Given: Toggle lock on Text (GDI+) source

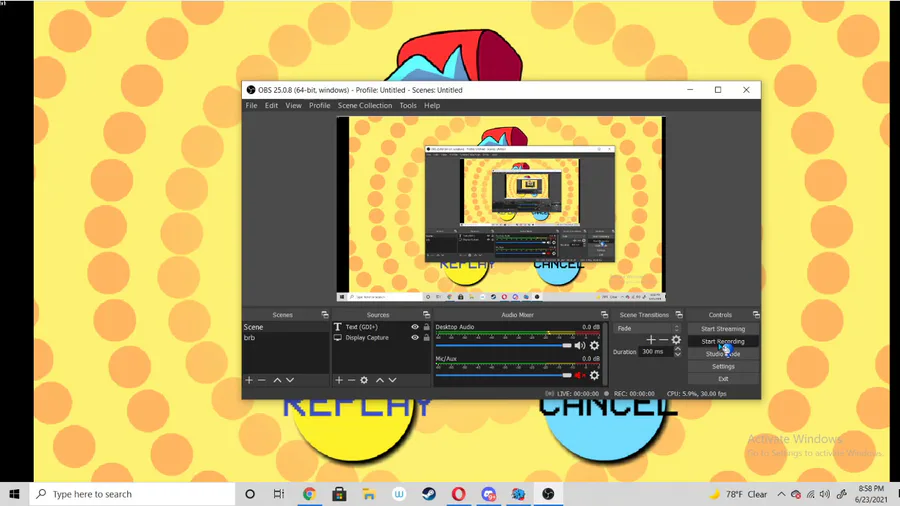Looking at the screenshot, I should pyautogui.click(x=426, y=327).
